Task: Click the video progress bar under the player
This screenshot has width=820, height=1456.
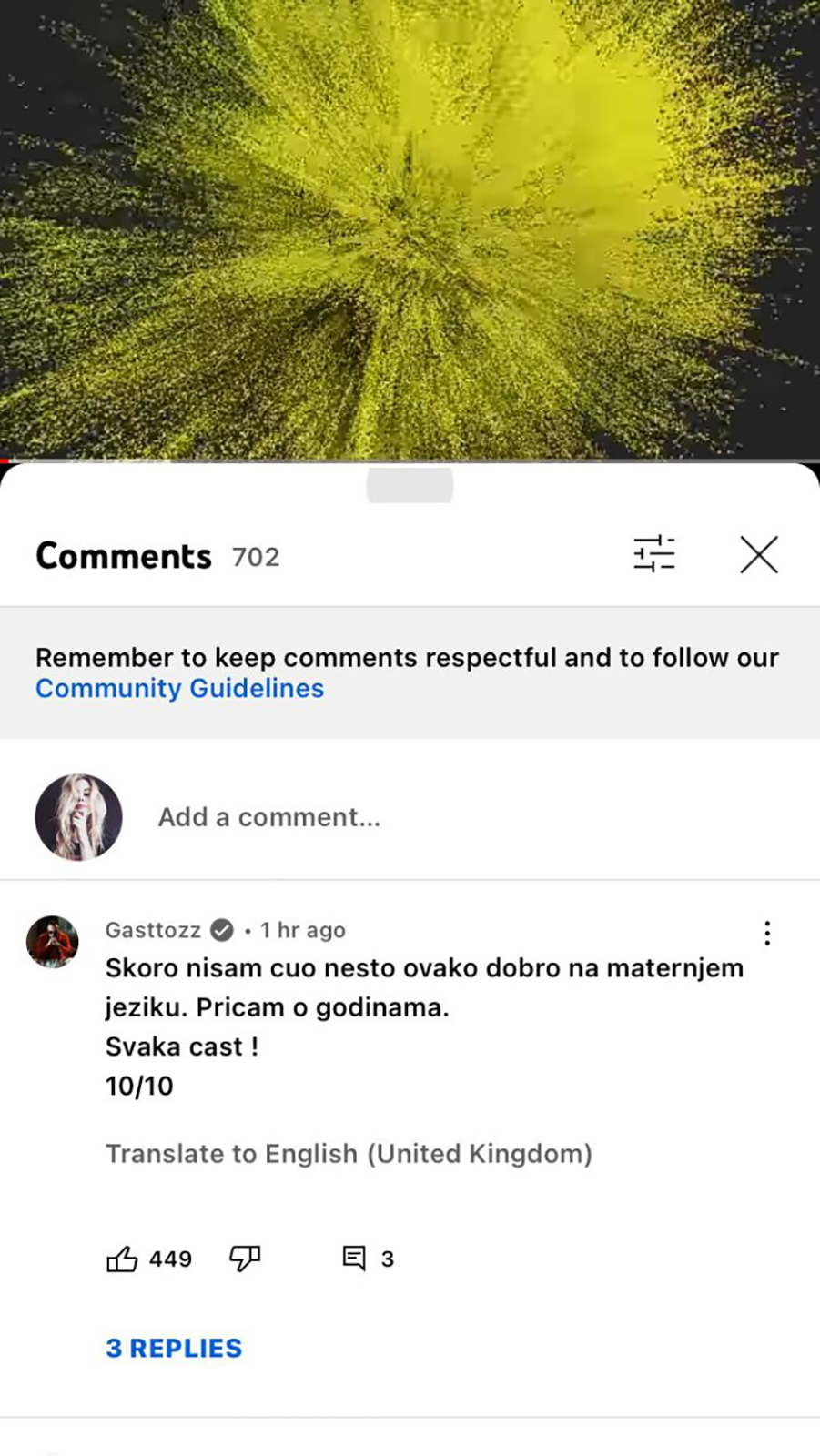Action: [410, 461]
